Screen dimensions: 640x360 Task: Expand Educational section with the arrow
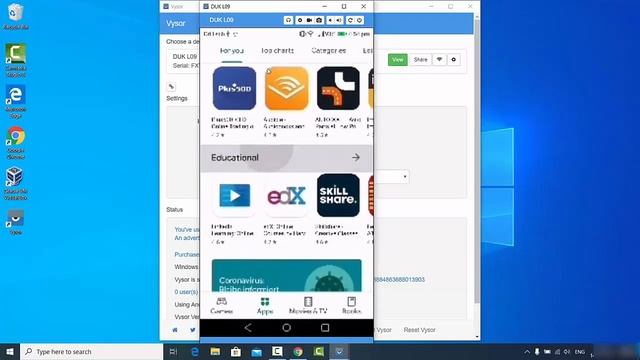[x=356, y=158]
